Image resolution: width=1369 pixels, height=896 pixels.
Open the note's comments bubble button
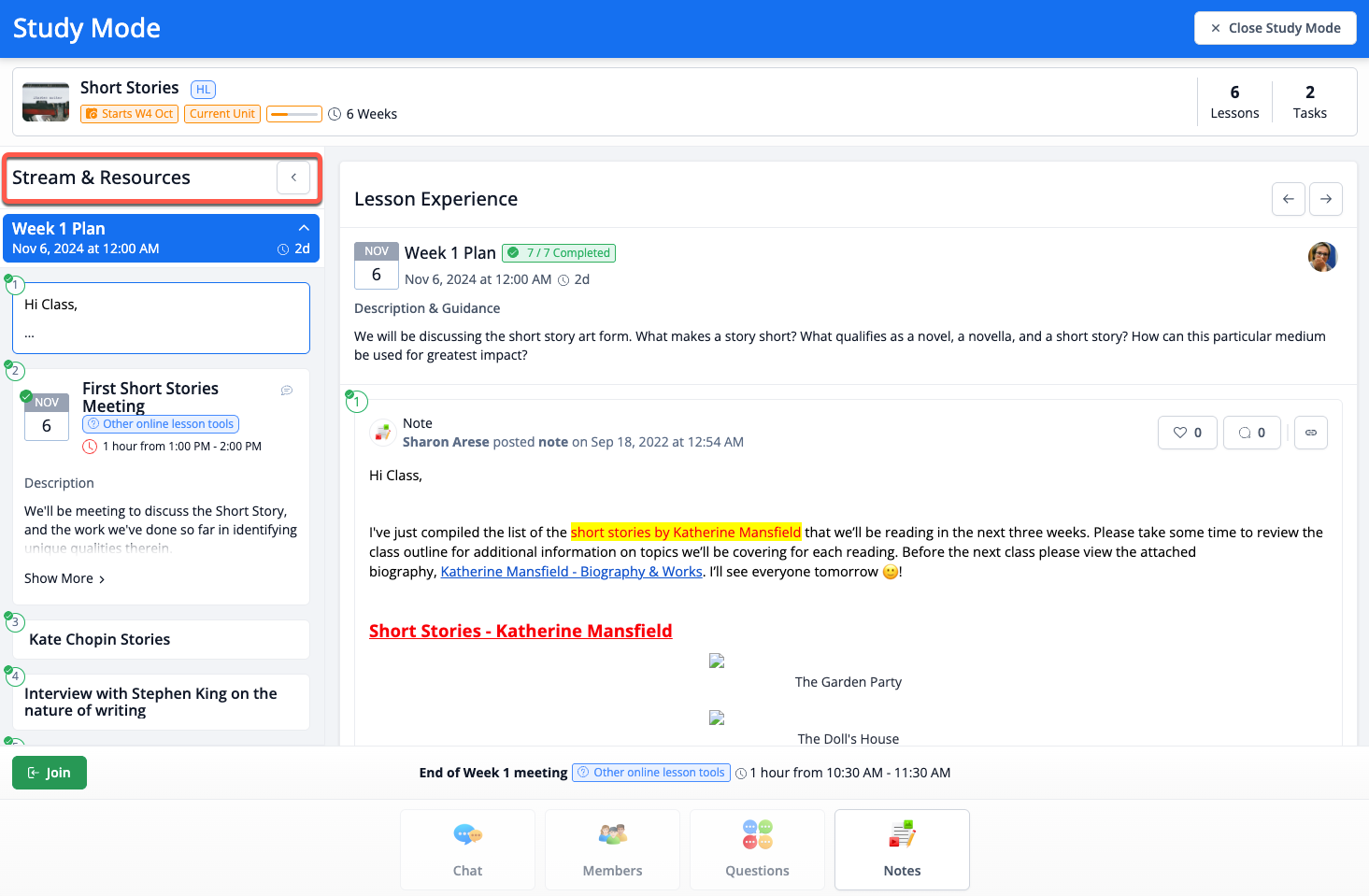(x=1251, y=433)
